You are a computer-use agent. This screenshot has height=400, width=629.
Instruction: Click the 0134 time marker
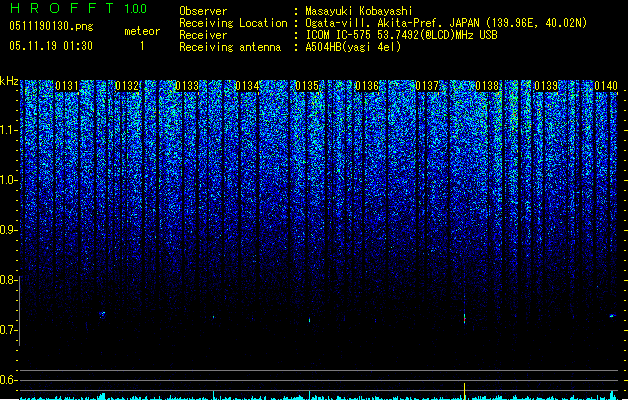point(247,86)
